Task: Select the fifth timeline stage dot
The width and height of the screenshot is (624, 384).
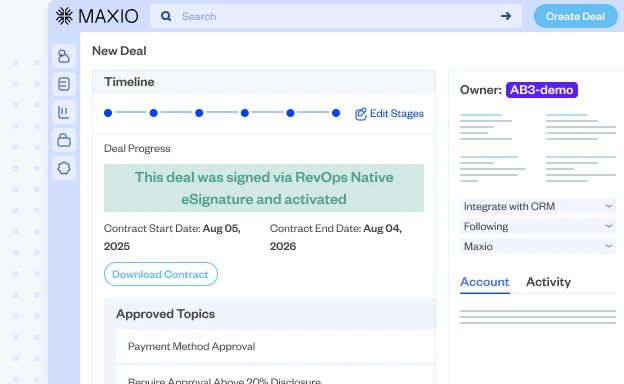Action: click(x=290, y=113)
